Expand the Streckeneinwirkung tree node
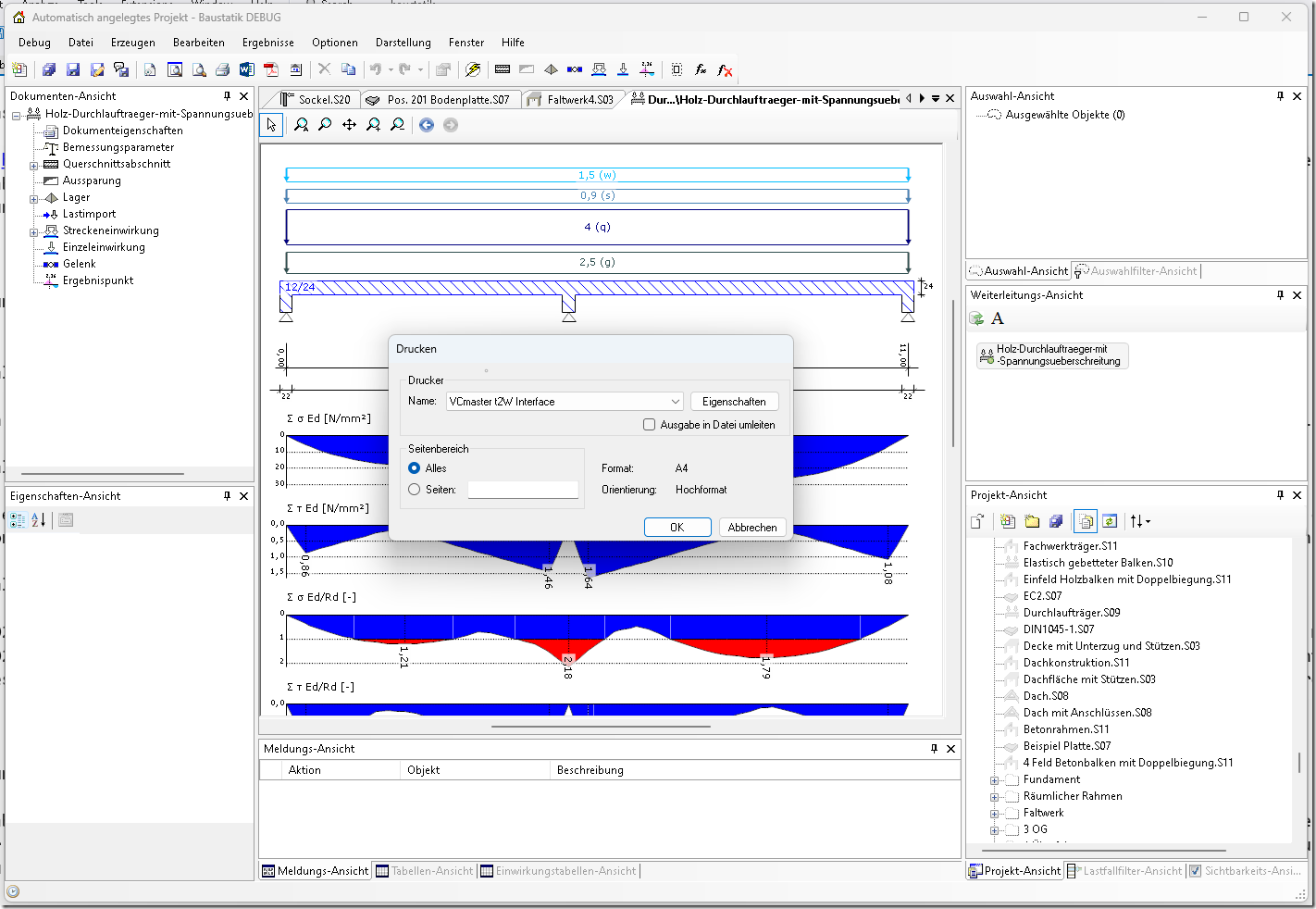The width and height of the screenshot is (1316, 909). 34,231
